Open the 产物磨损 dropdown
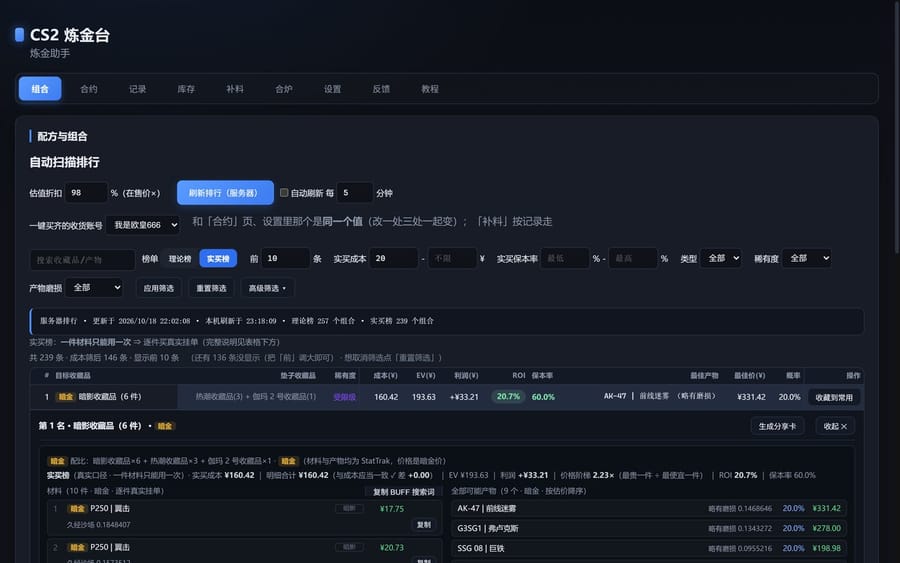The width and height of the screenshot is (900, 563). click(x=94, y=288)
